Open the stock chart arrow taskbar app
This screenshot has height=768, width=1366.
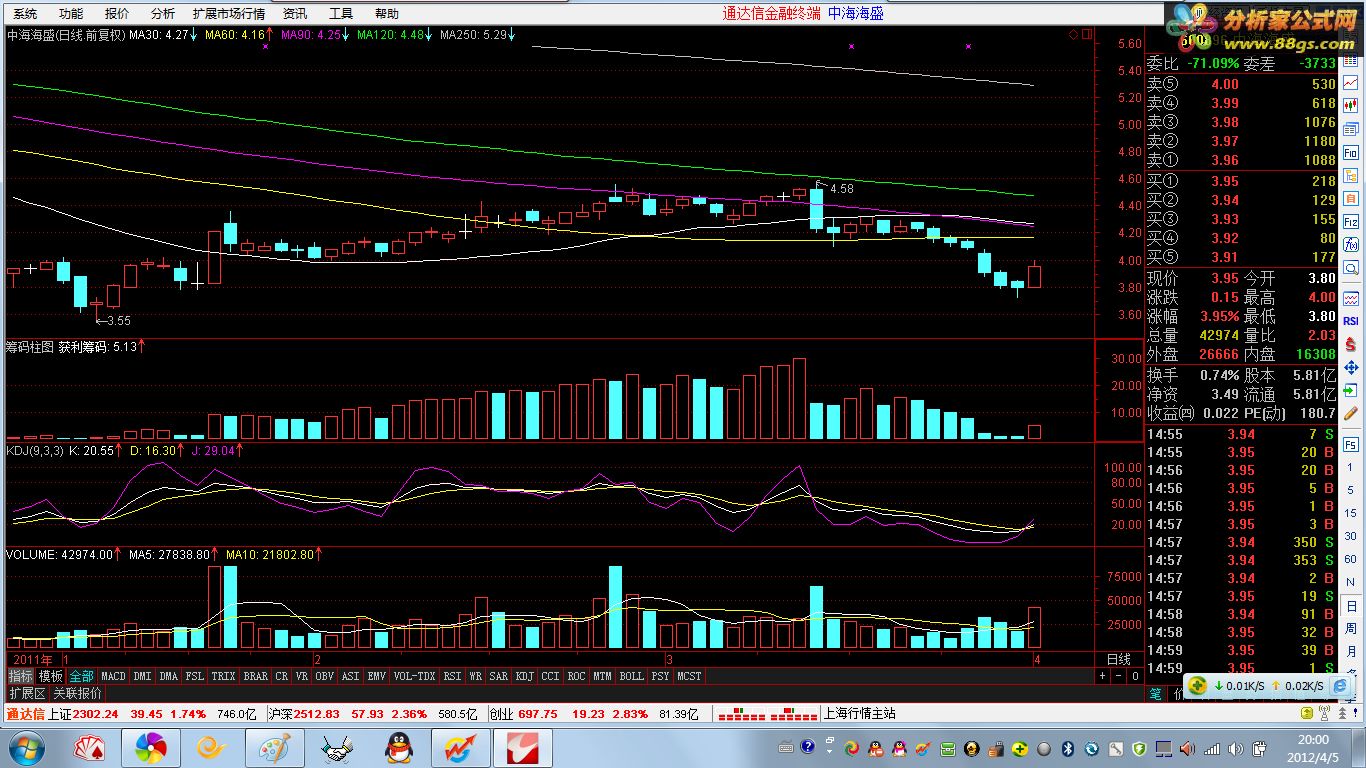(x=461, y=747)
